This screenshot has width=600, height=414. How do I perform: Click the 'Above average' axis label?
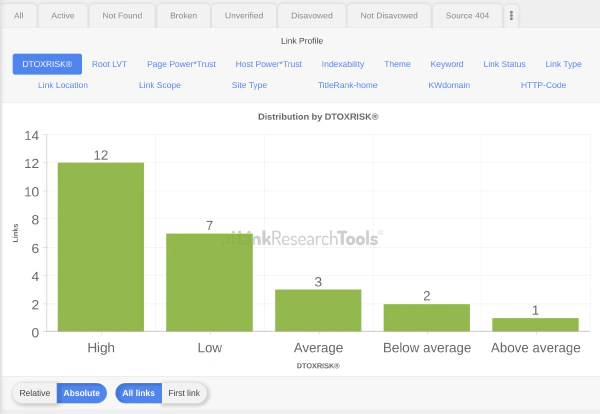pos(536,348)
